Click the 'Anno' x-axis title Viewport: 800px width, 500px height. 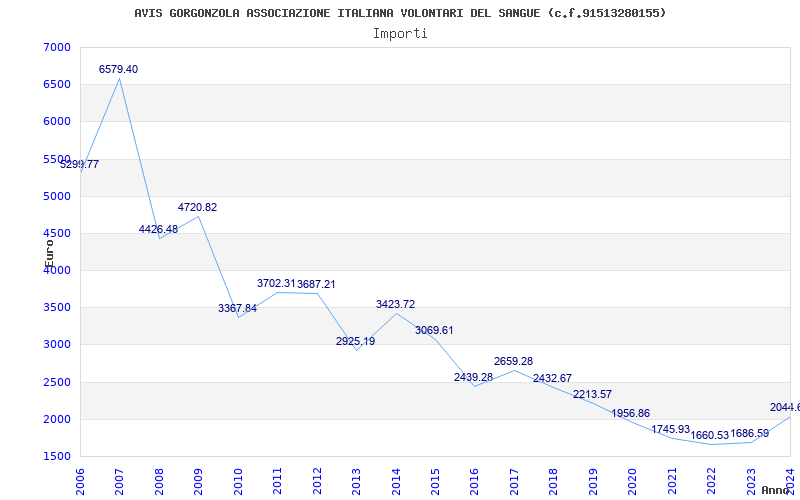pyautogui.click(x=776, y=490)
